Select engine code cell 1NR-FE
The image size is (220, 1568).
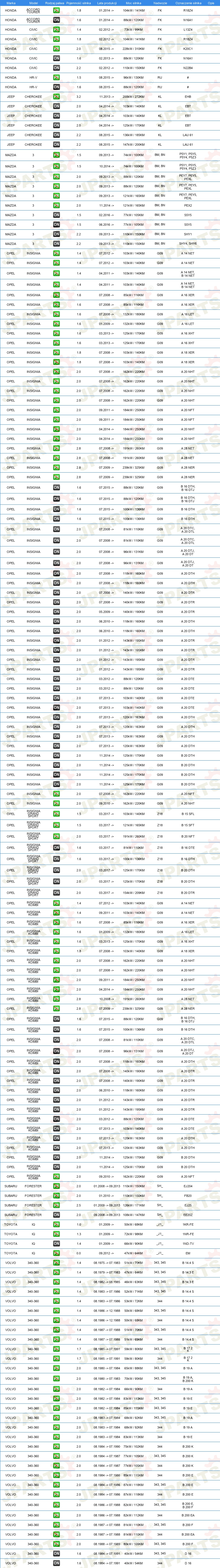(188, 1234)
